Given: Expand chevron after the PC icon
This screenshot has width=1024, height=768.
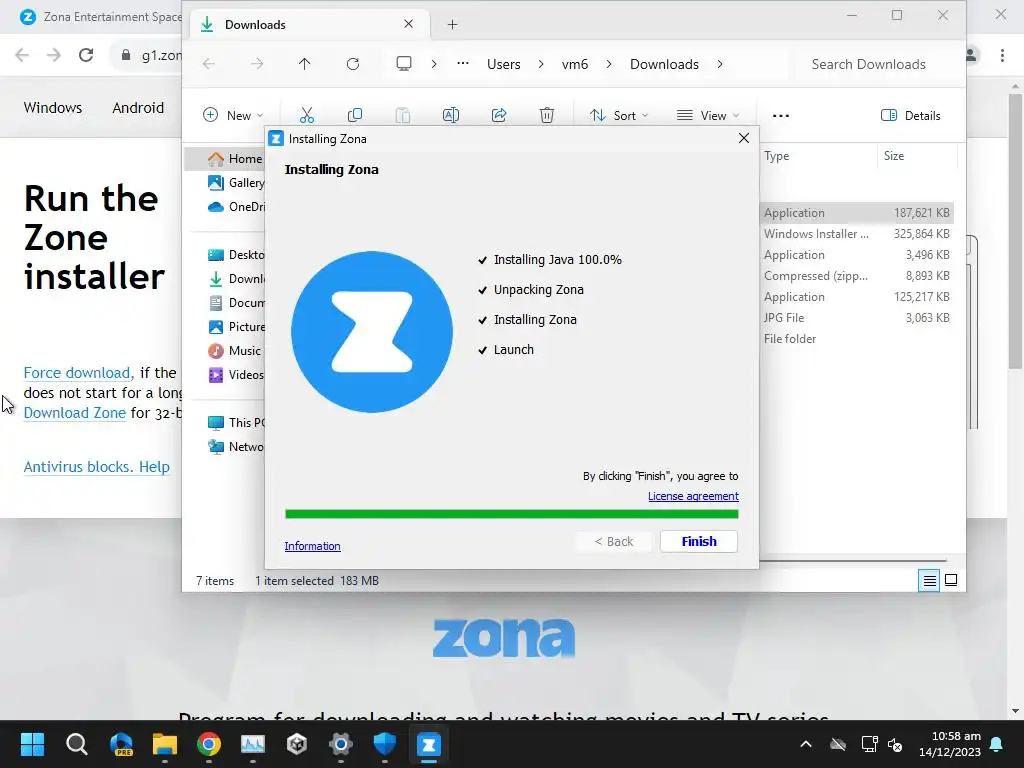Looking at the screenshot, I should (x=434, y=64).
